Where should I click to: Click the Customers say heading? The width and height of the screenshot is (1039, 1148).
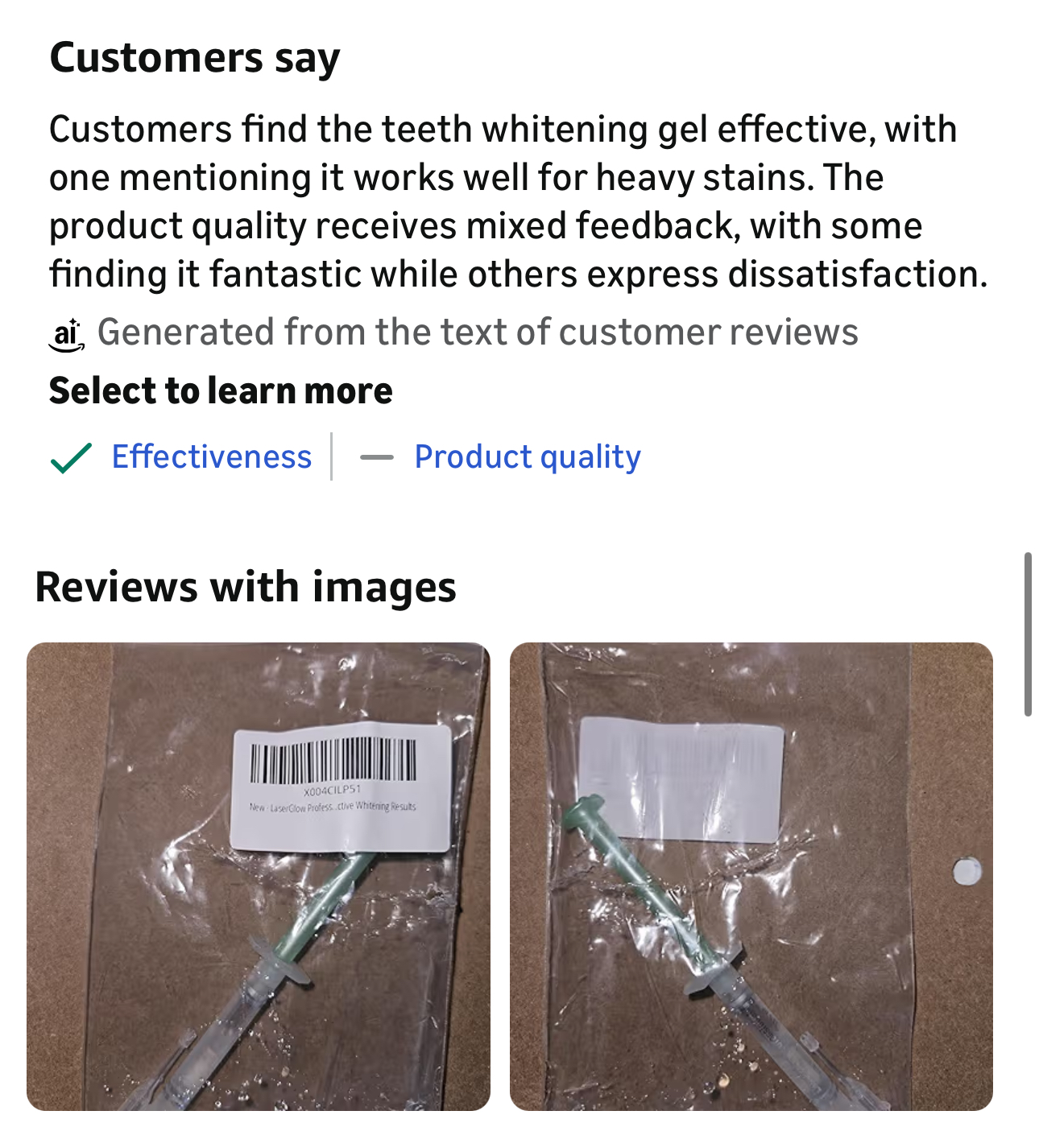coord(195,58)
